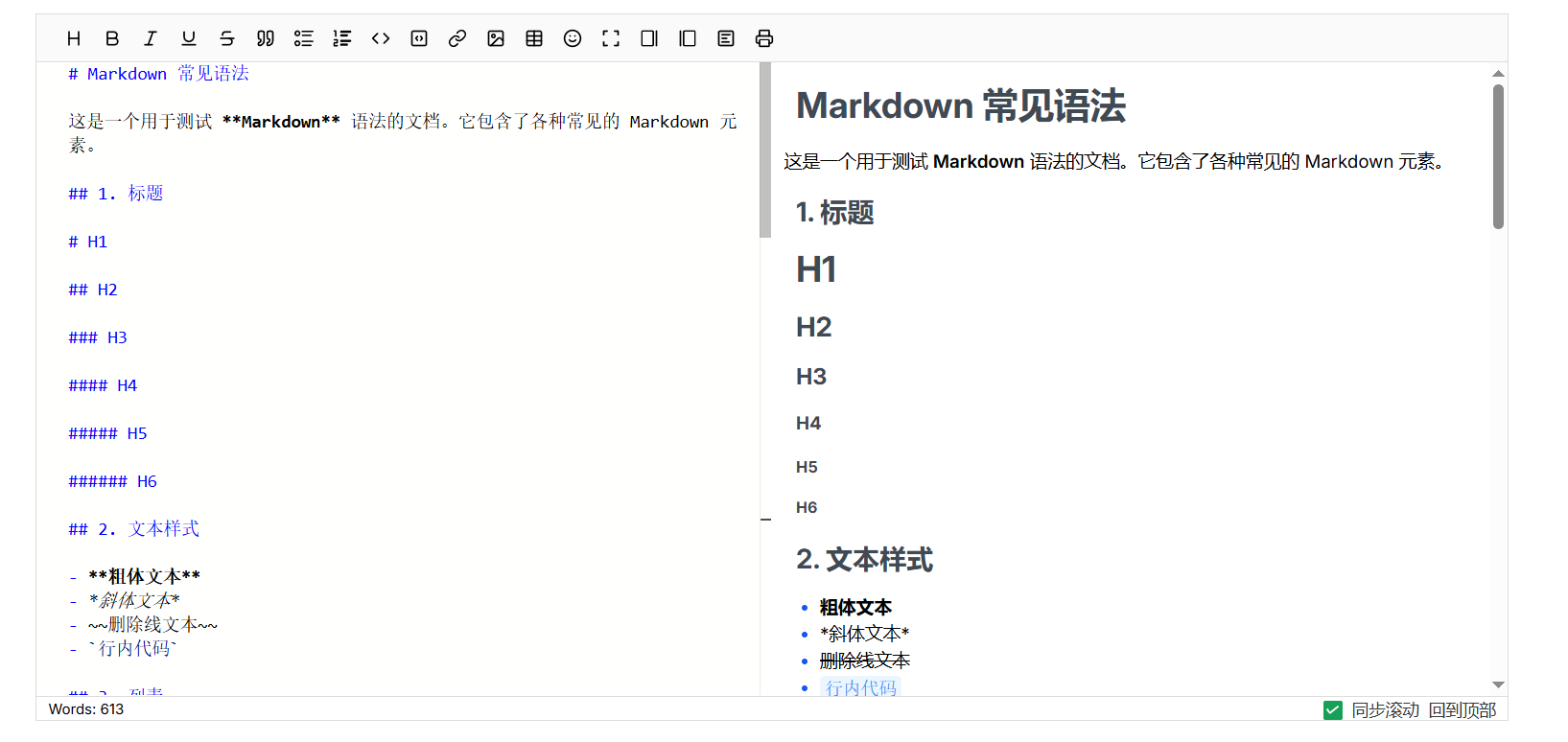Click the H2 heading in preview
The height and width of the screenshot is (742, 1568).
point(814,327)
